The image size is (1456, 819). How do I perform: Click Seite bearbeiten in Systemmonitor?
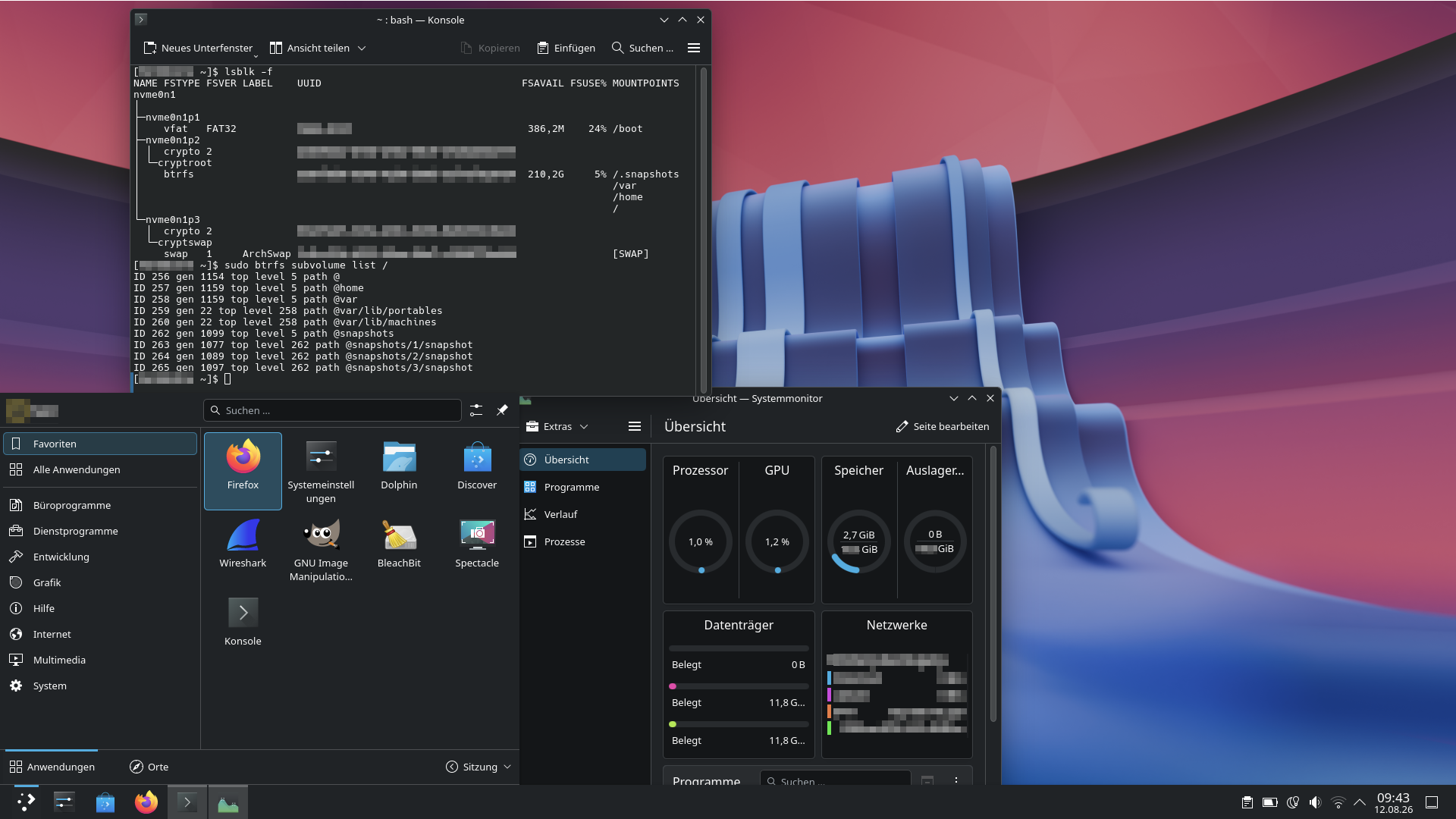(943, 426)
